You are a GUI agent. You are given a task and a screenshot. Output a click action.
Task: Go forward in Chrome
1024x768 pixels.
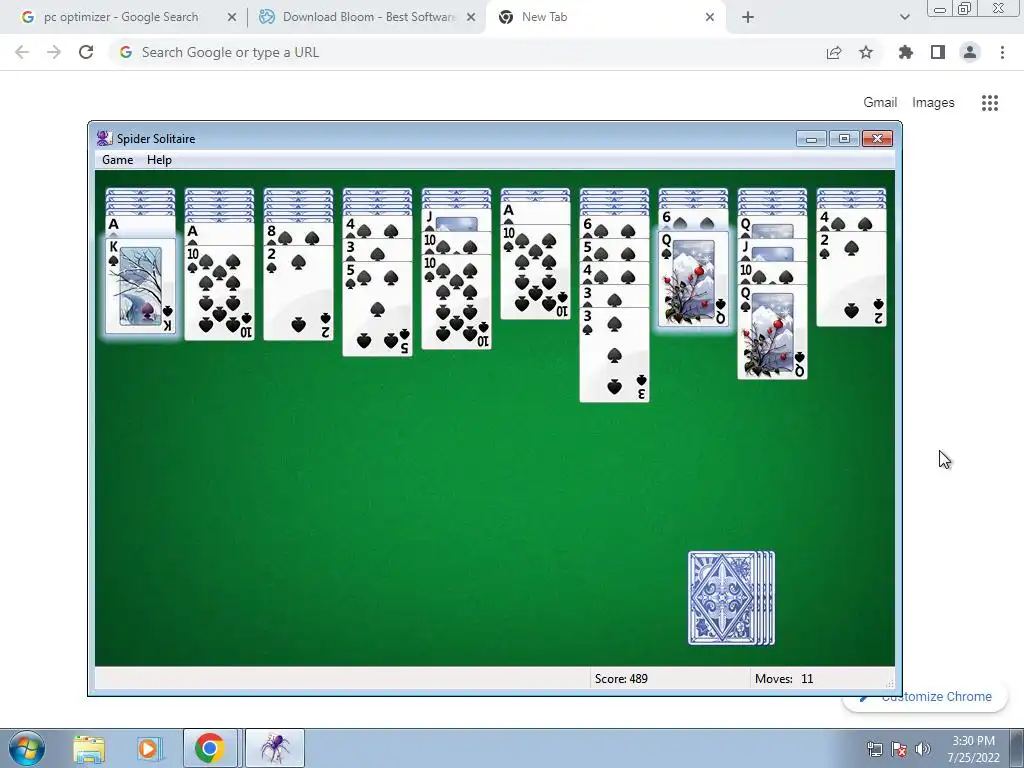click(54, 52)
